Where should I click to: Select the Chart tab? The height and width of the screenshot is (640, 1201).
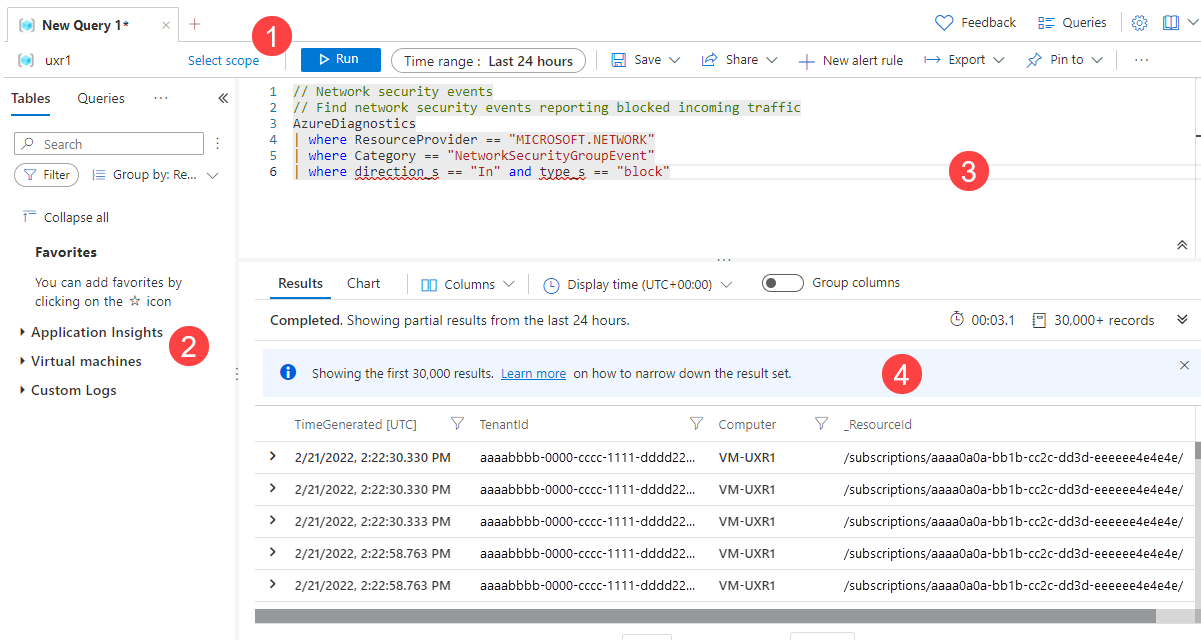coord(363,283)
